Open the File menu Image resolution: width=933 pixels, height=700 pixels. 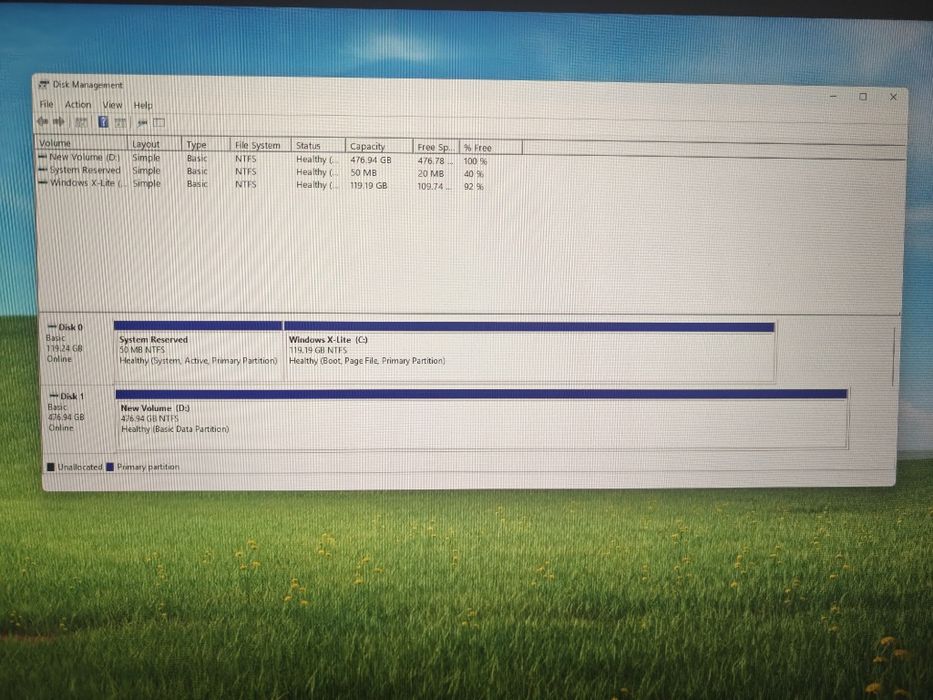(x=46, y=104)
